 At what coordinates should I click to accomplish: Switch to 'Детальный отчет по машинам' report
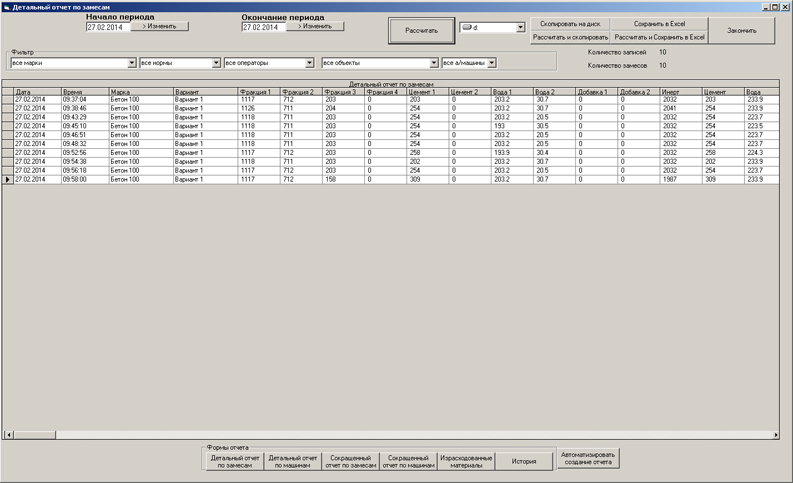[x=291, y=461]
